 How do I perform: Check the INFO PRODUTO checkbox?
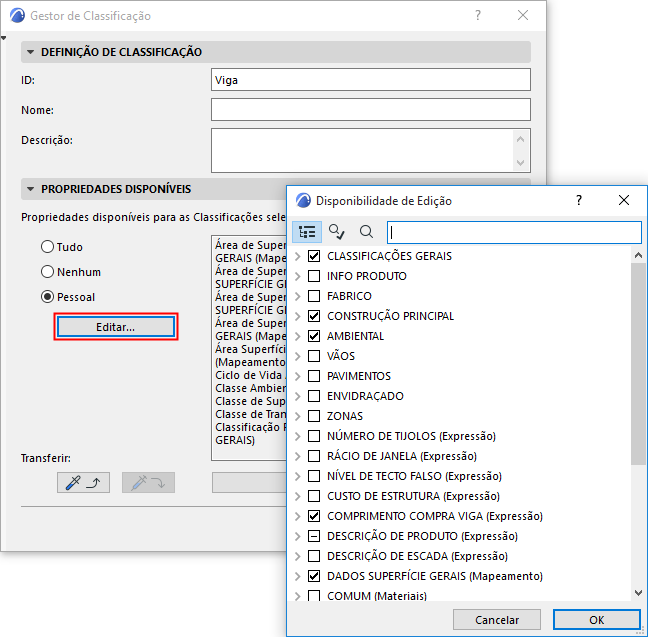(x=314, y=276)
